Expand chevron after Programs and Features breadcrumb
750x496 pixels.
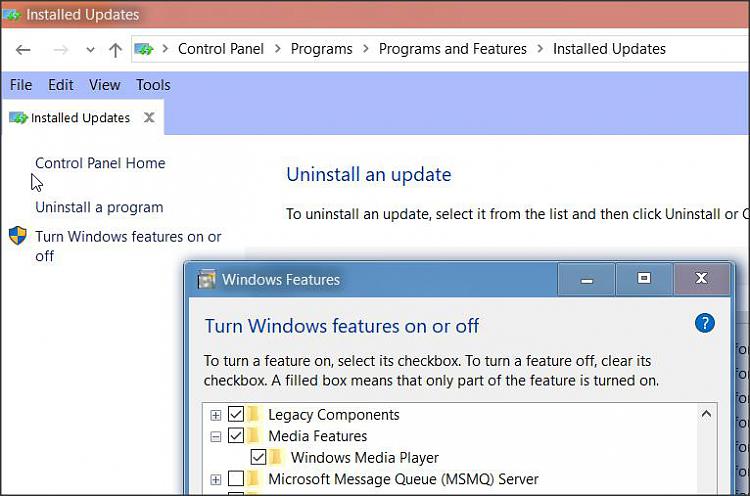pos(540,49)
